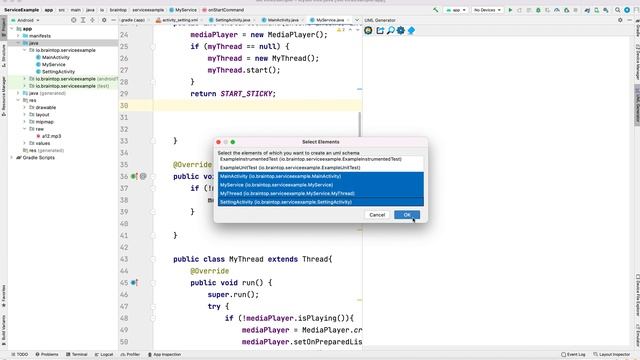Click the onStartCommand breadcrumb in the navigation bar
The width and height of the screenshot is (640, 360).
pyautogui.click(x=223, y=10)
